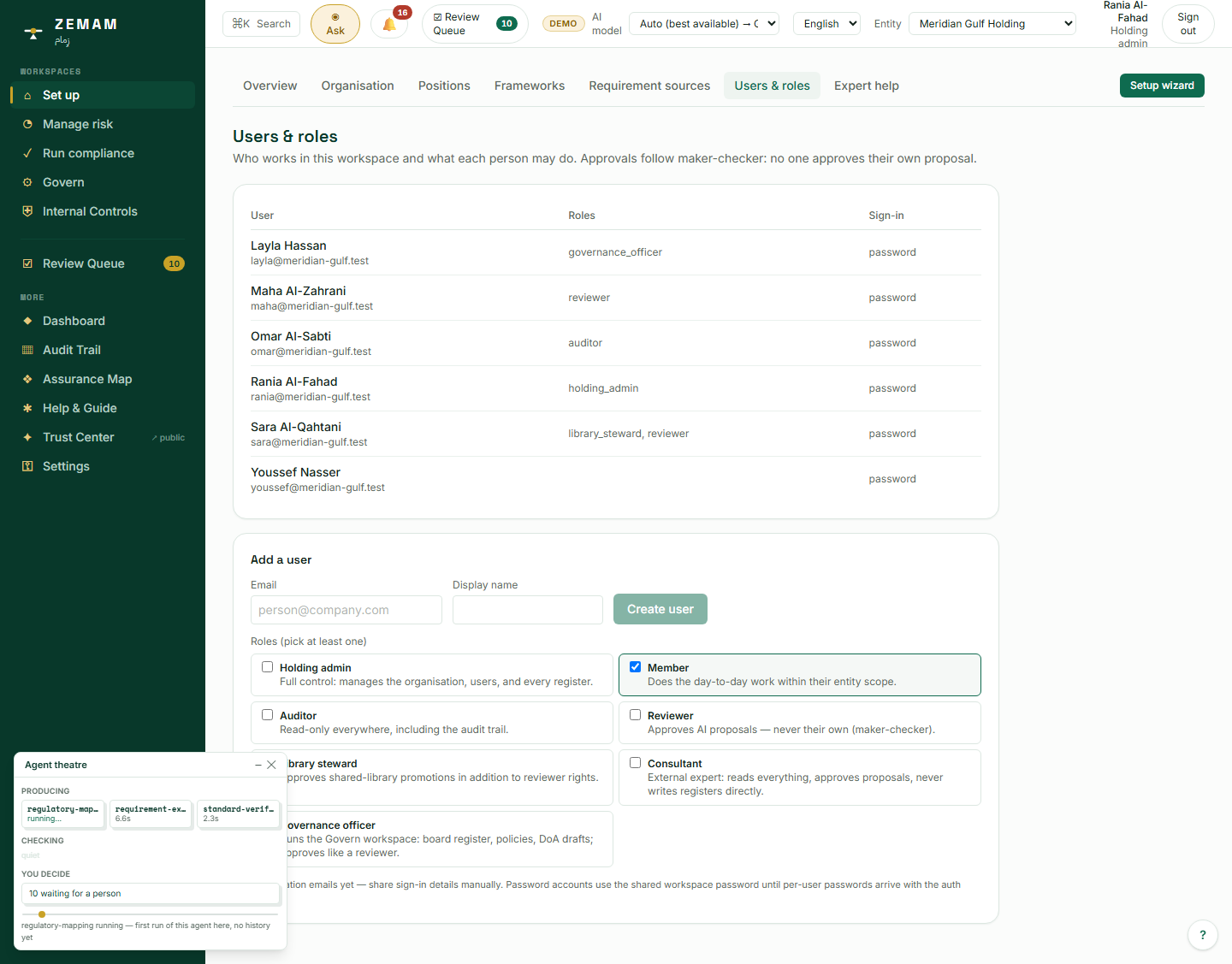This screenshot has height=964, width=1232.
Task: Go to Assurance Map in sidebar
Action: (x=87, y=379)
